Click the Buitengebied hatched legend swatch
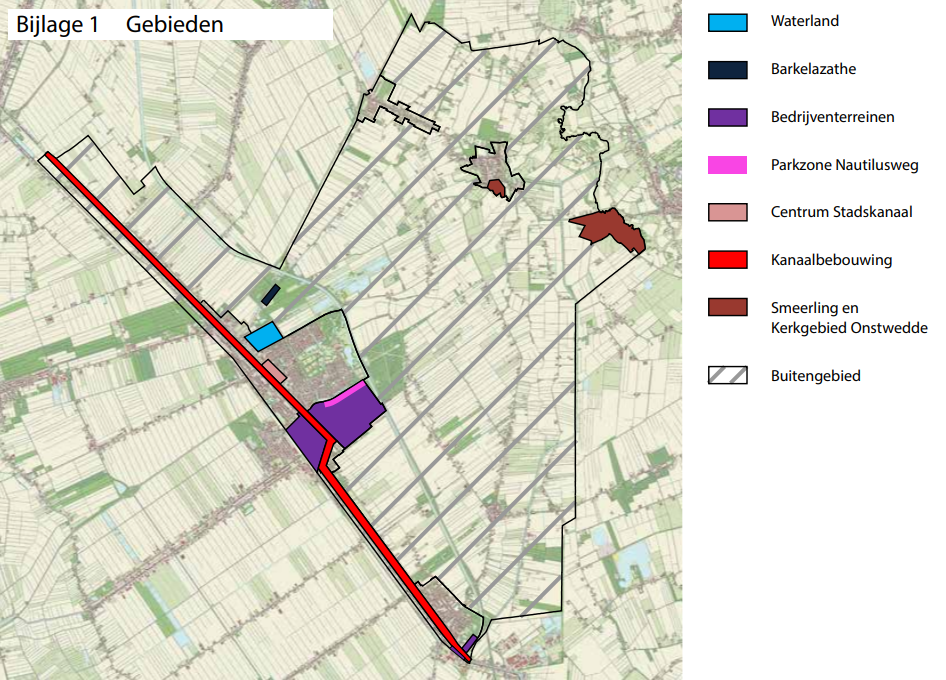 (x=728, y=375)
